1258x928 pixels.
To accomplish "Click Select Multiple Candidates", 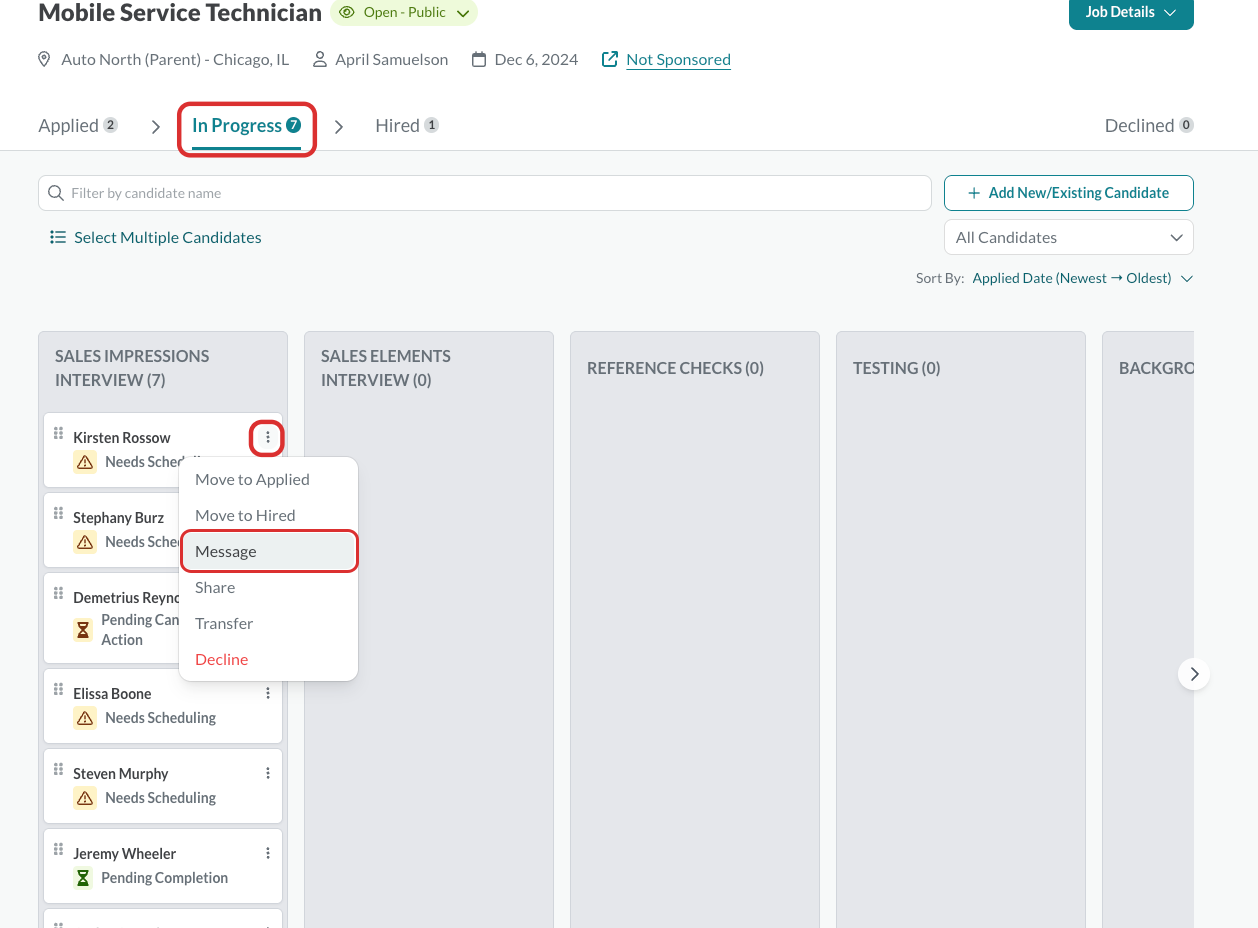I will pos(156,238).
